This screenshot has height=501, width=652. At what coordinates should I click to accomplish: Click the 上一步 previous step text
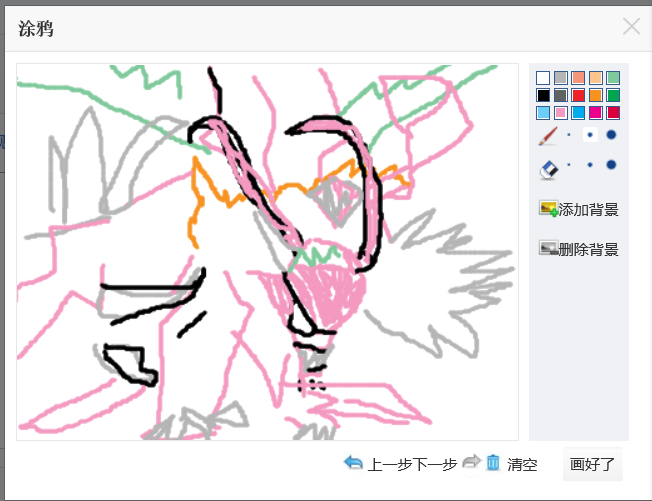tap(389, 464)
